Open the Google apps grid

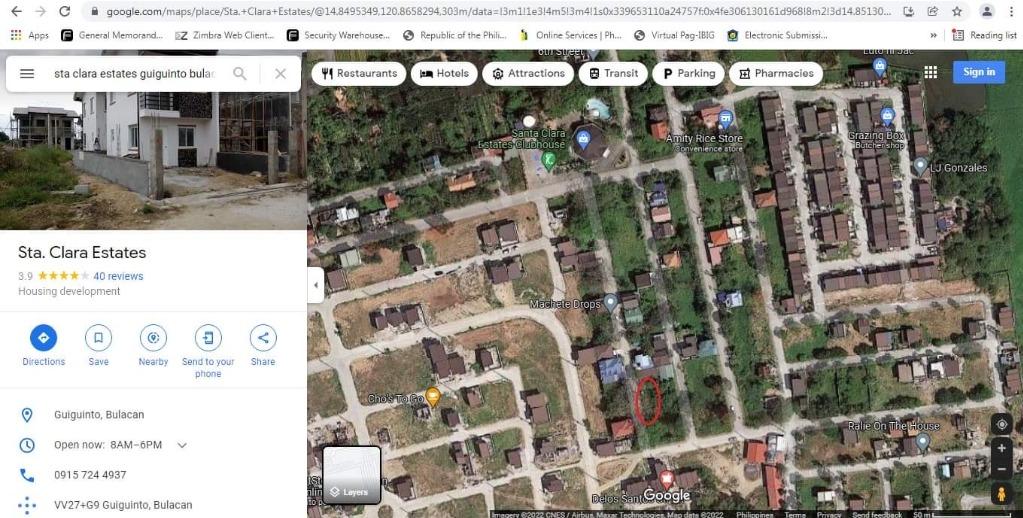click(930, 72)
